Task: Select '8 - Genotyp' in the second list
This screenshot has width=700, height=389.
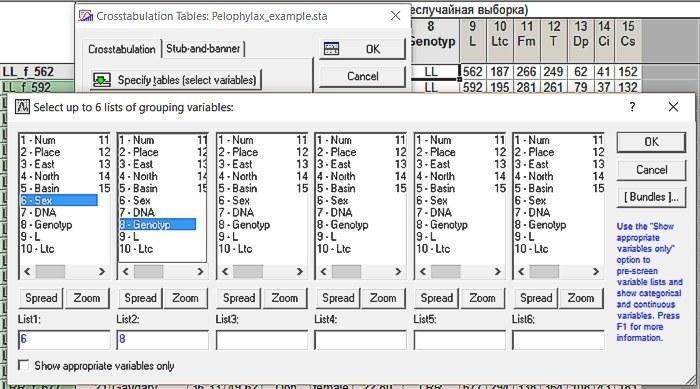Action: (x=157, y=225)
